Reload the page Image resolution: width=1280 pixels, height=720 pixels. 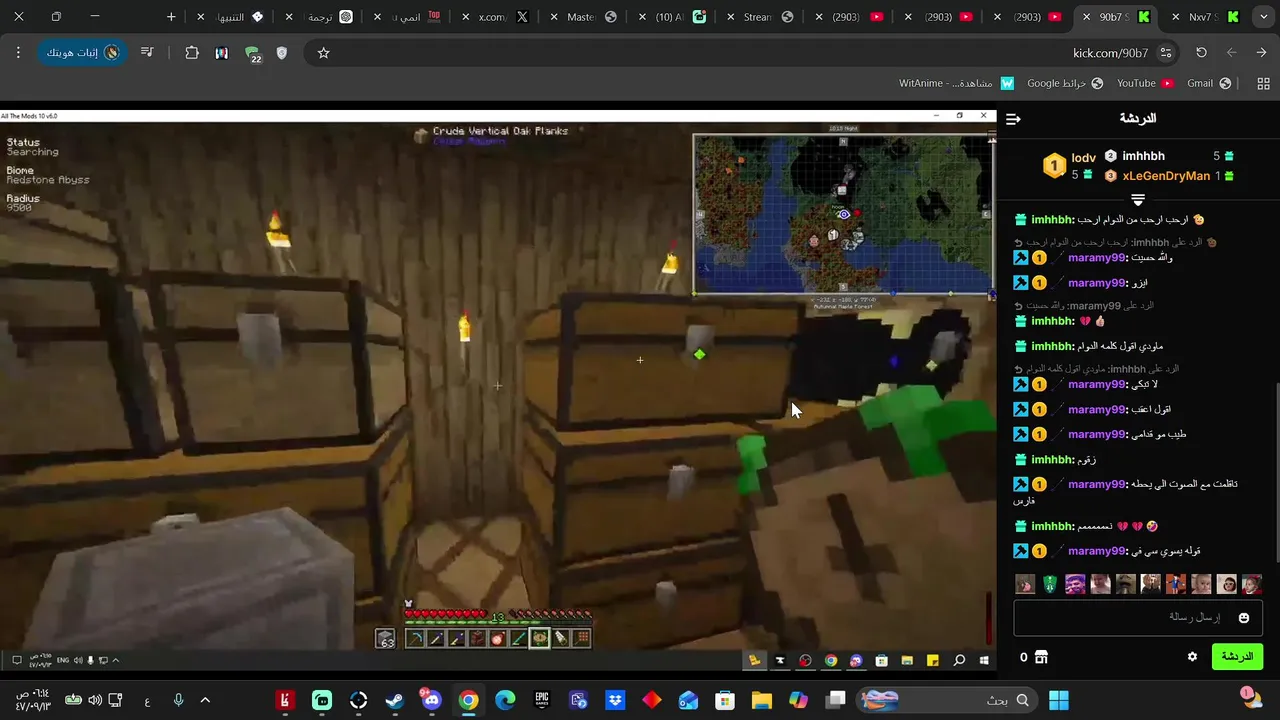click(1201, 53)
